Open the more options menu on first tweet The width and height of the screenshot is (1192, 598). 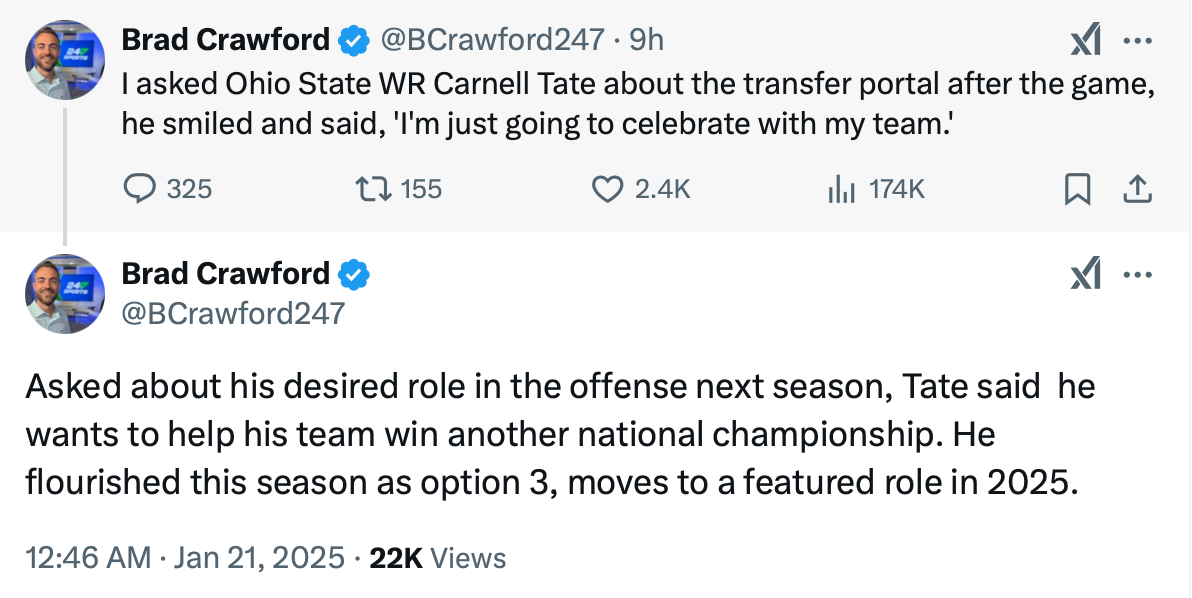coord(1138,40)
